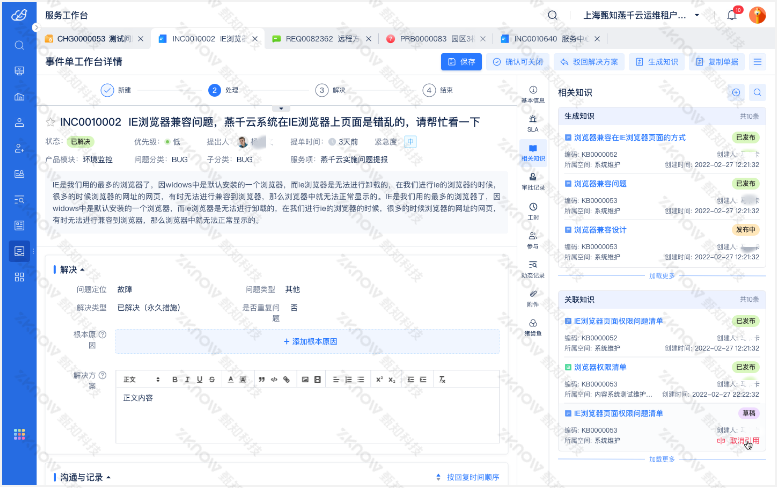Collapse the progress steps bar arrow
The image size is (777, 488).
pyautogui.click(x=281, y=108)
